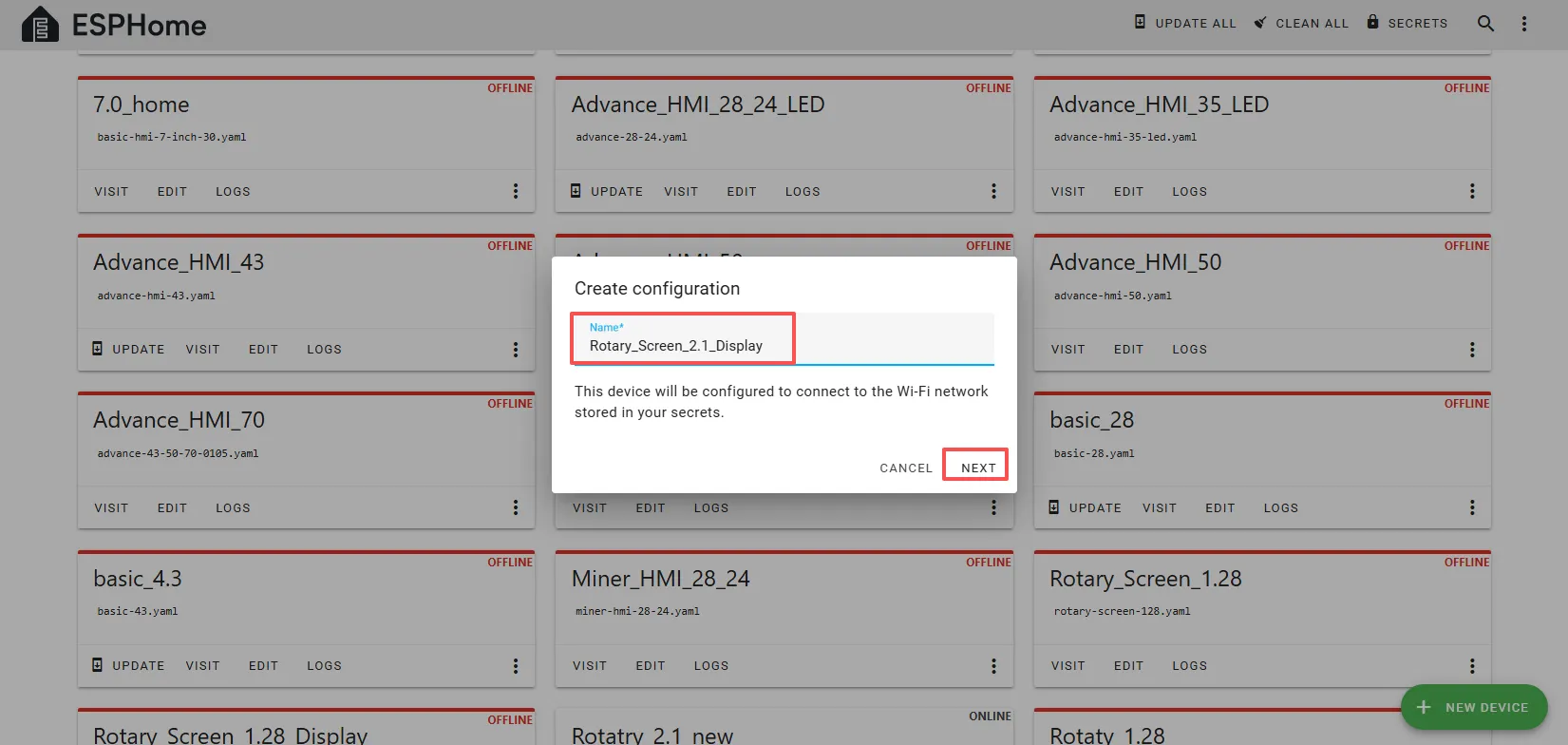The image size is (1568, 745).
Task: Click Update on the basic_28 card
Action: click(1086, 508)
